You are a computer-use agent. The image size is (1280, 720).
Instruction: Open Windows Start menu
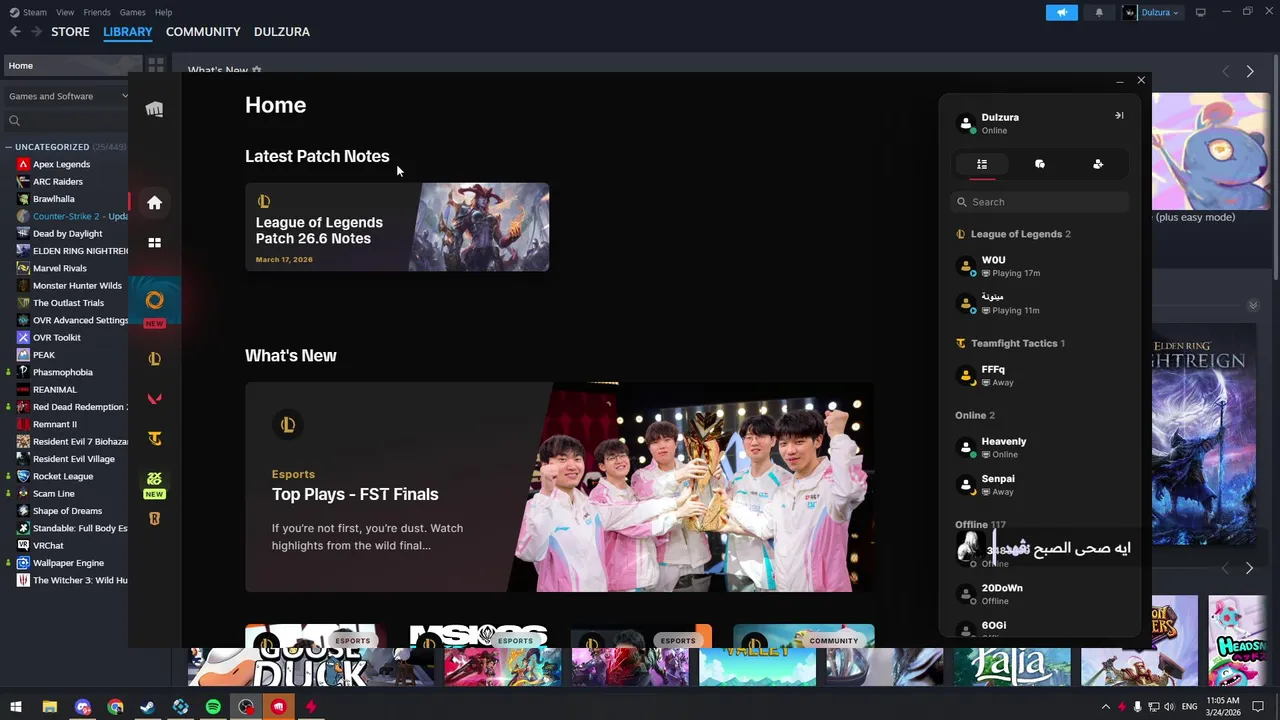15,707
